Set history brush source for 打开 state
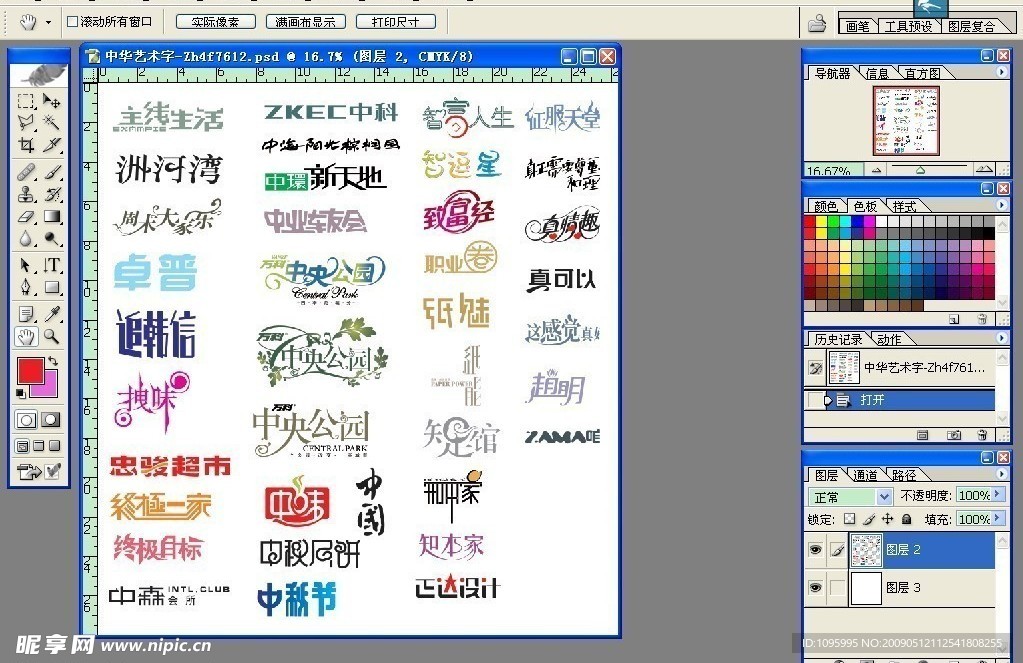Image resolution: width=1023 pixels, height=663 pixels. 815,399
